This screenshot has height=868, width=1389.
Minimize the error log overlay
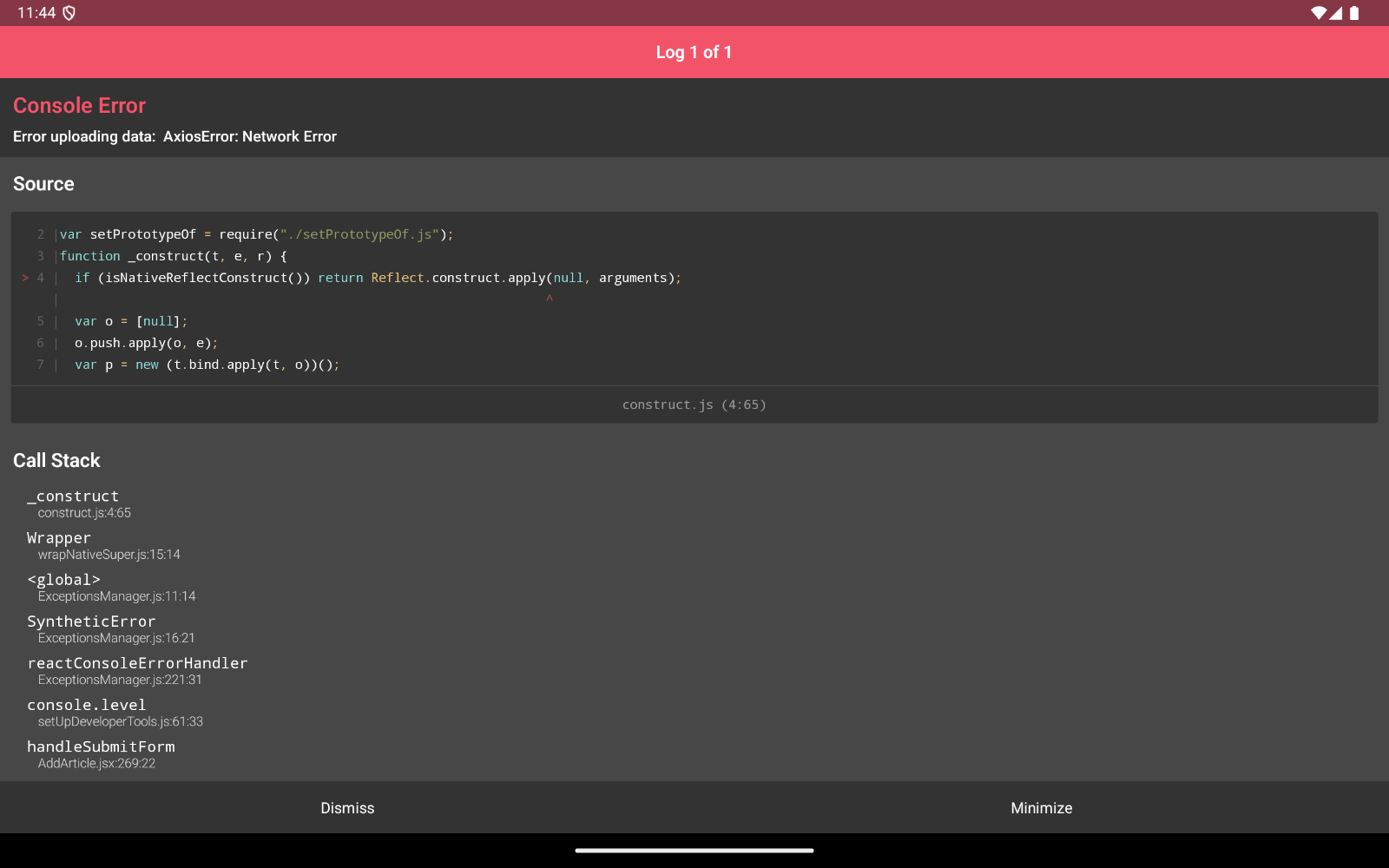(1042, 808)
